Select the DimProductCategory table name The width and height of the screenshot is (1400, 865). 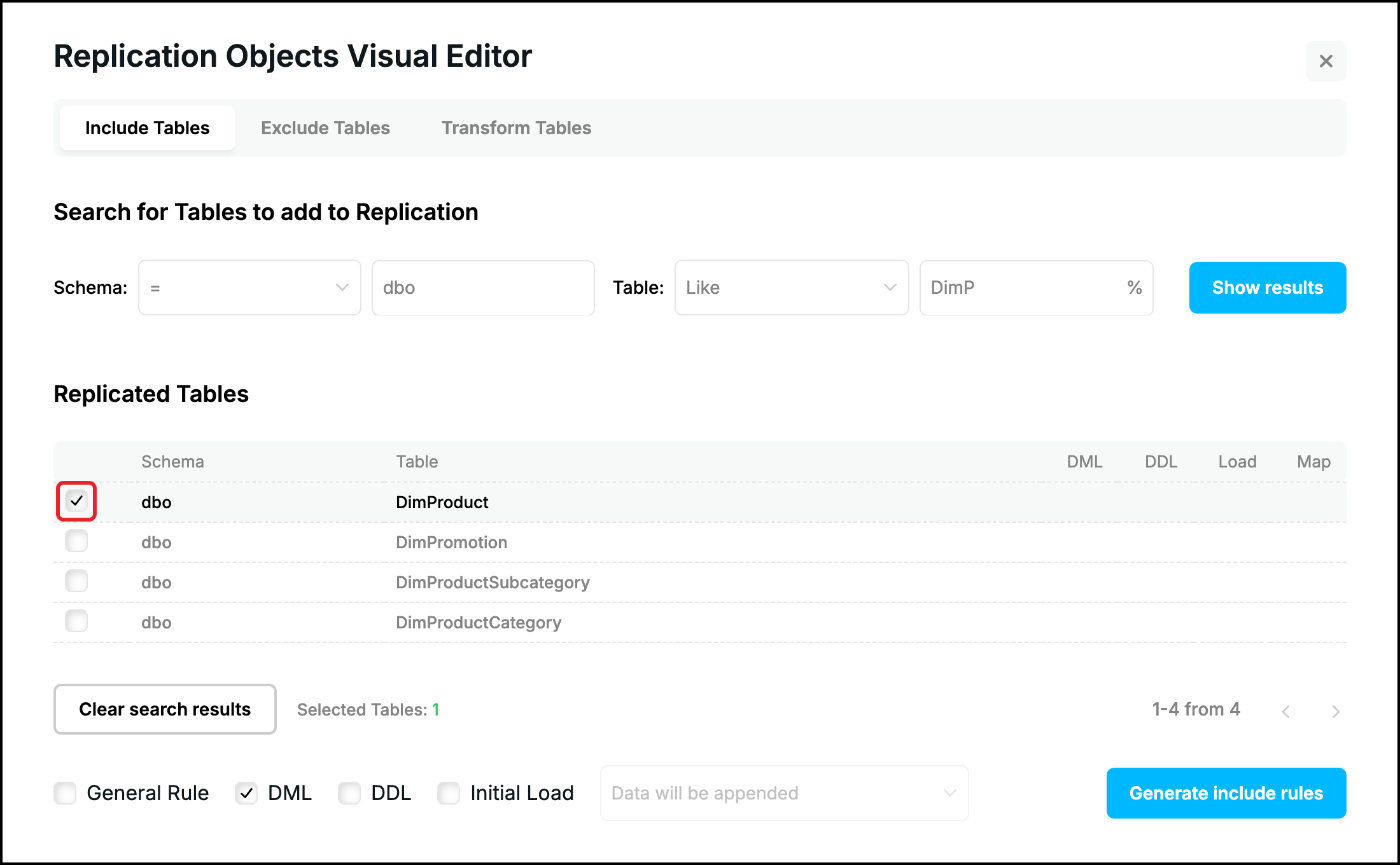point(479,622)
